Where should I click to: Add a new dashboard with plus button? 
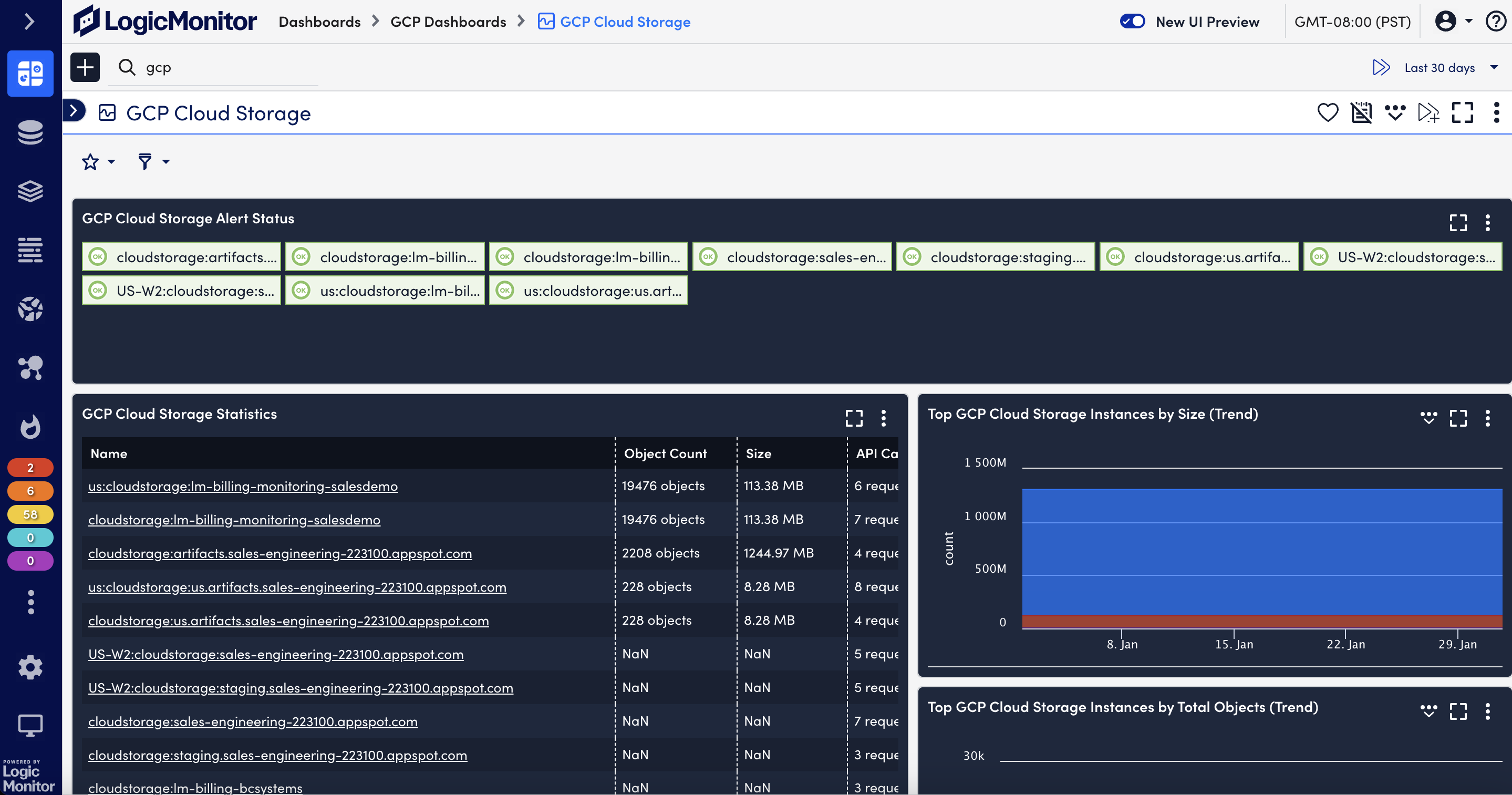(x=85, y=68)
